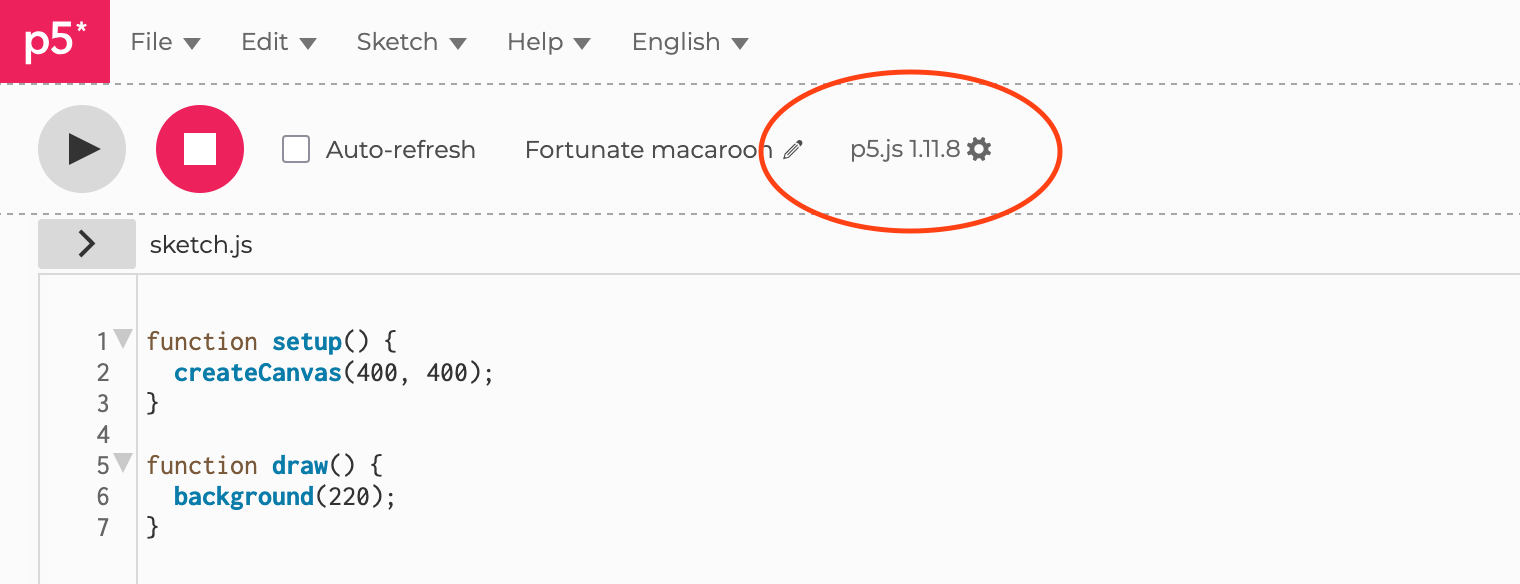The image size is (1520, 584).
Task: Select the sketch.js tab
Action: 201,243
